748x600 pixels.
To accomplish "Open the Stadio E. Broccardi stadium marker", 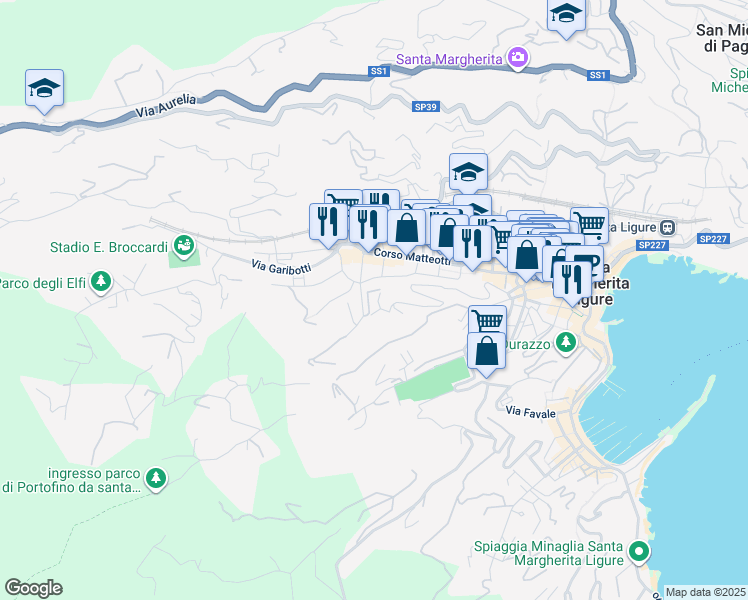I will pos(182,245).
